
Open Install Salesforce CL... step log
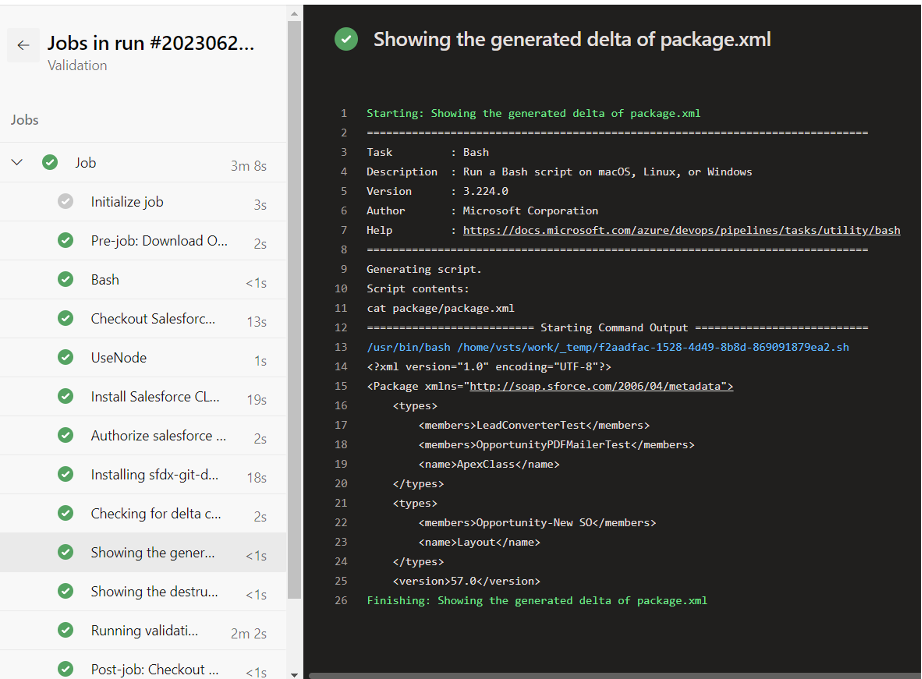143,396
